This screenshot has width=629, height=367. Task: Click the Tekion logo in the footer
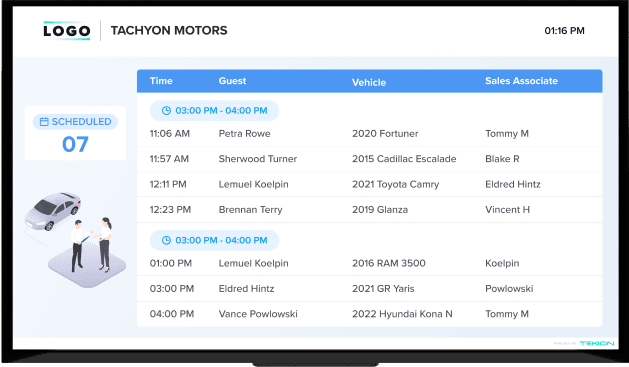pyautogui.click(x=597, y=343)
